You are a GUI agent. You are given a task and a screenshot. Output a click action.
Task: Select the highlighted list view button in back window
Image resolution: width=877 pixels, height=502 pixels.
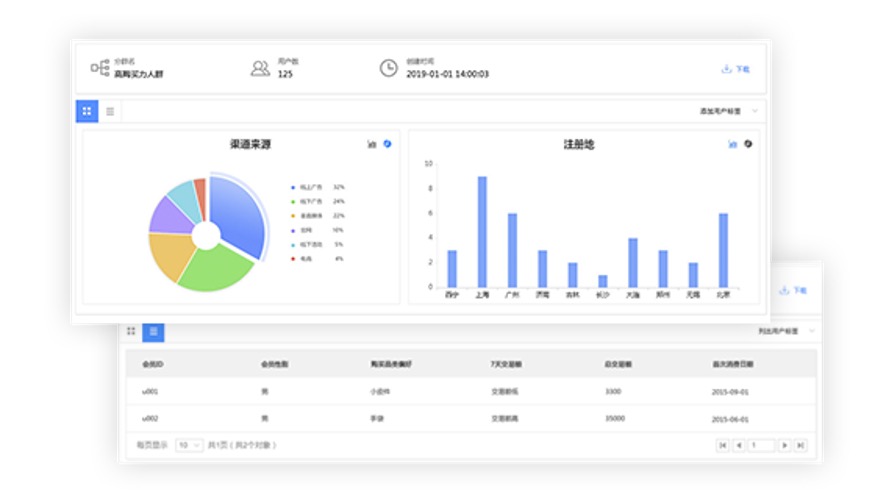153,331
